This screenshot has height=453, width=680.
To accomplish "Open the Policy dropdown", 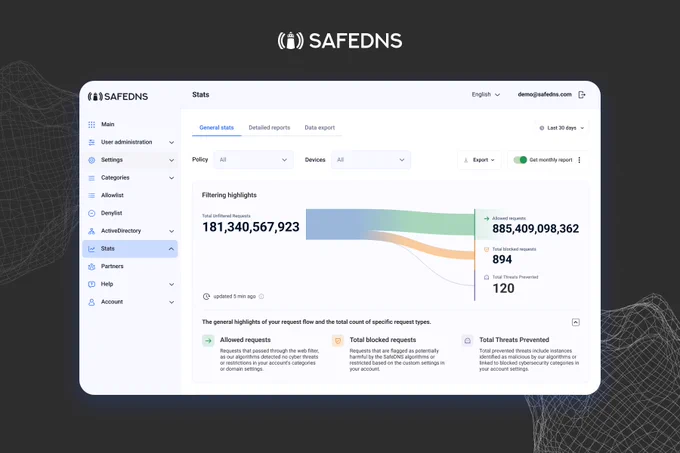I will coord(254,160).
